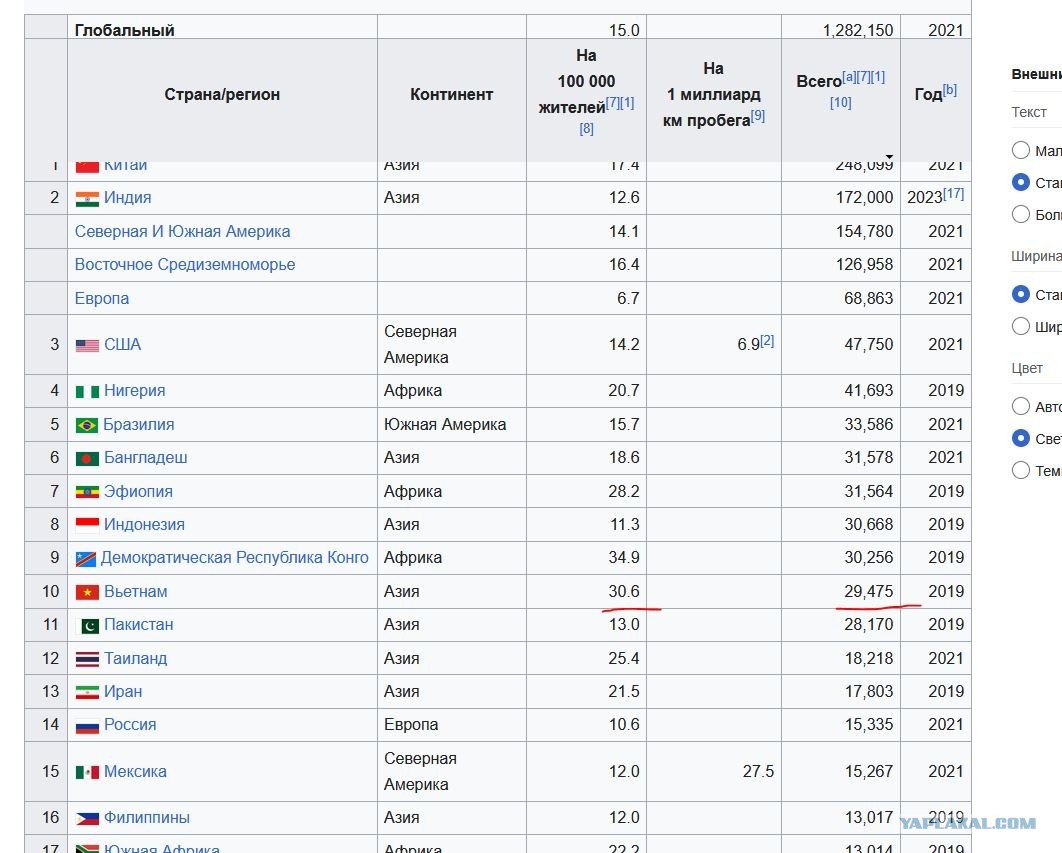Sort by the Континент column header
Image resolution: width=1062 pixels, height=853 pixels.
[x=452, y=95]
